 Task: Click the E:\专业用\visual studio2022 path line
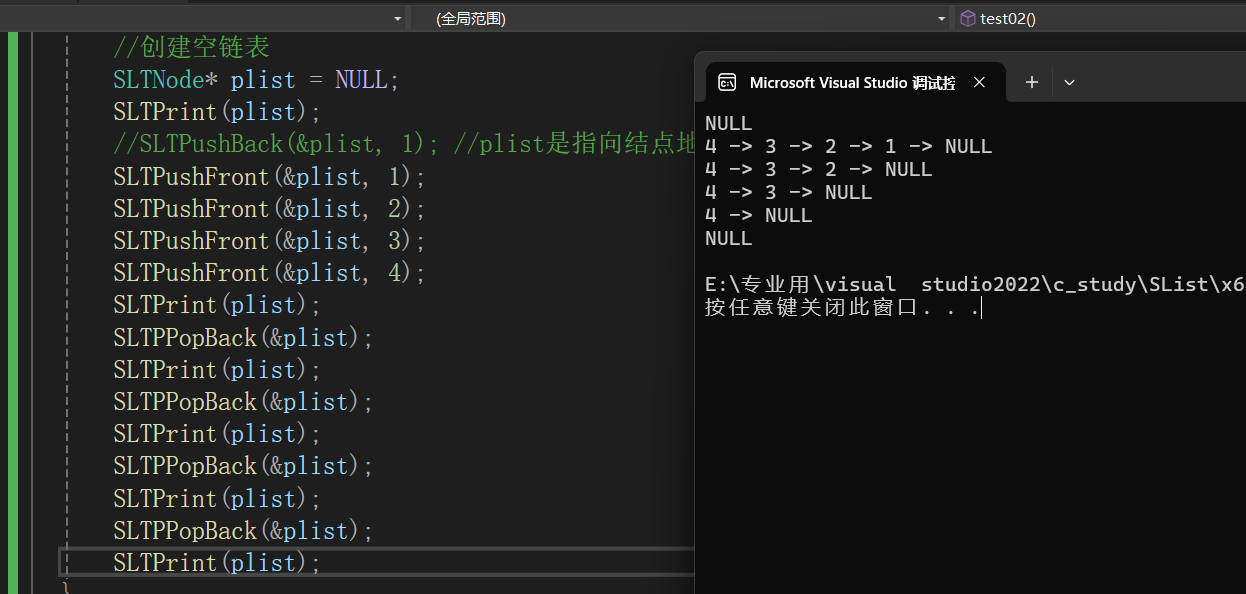[975, 285]
